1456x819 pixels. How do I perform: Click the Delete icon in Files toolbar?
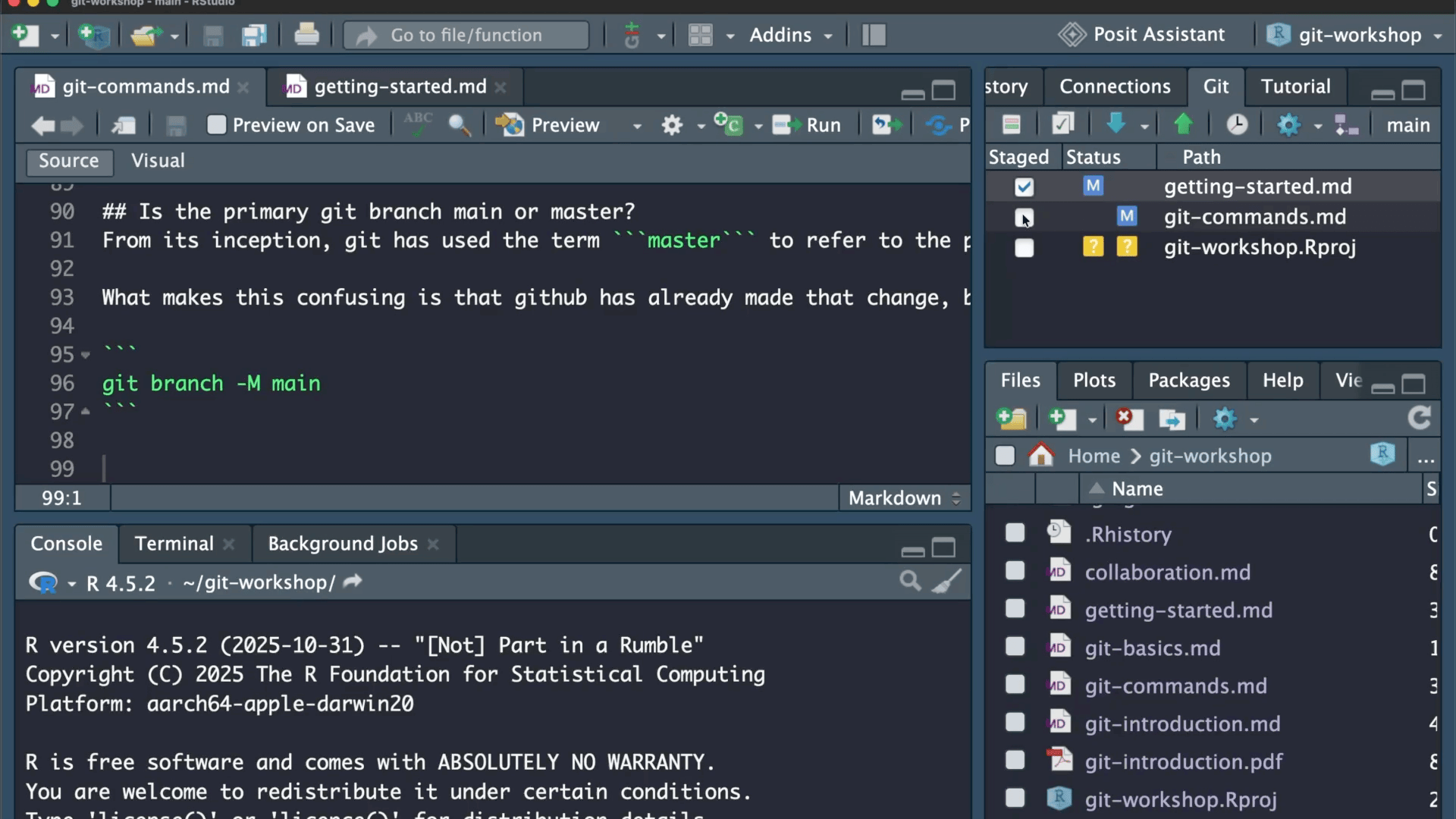point(1129,419)
